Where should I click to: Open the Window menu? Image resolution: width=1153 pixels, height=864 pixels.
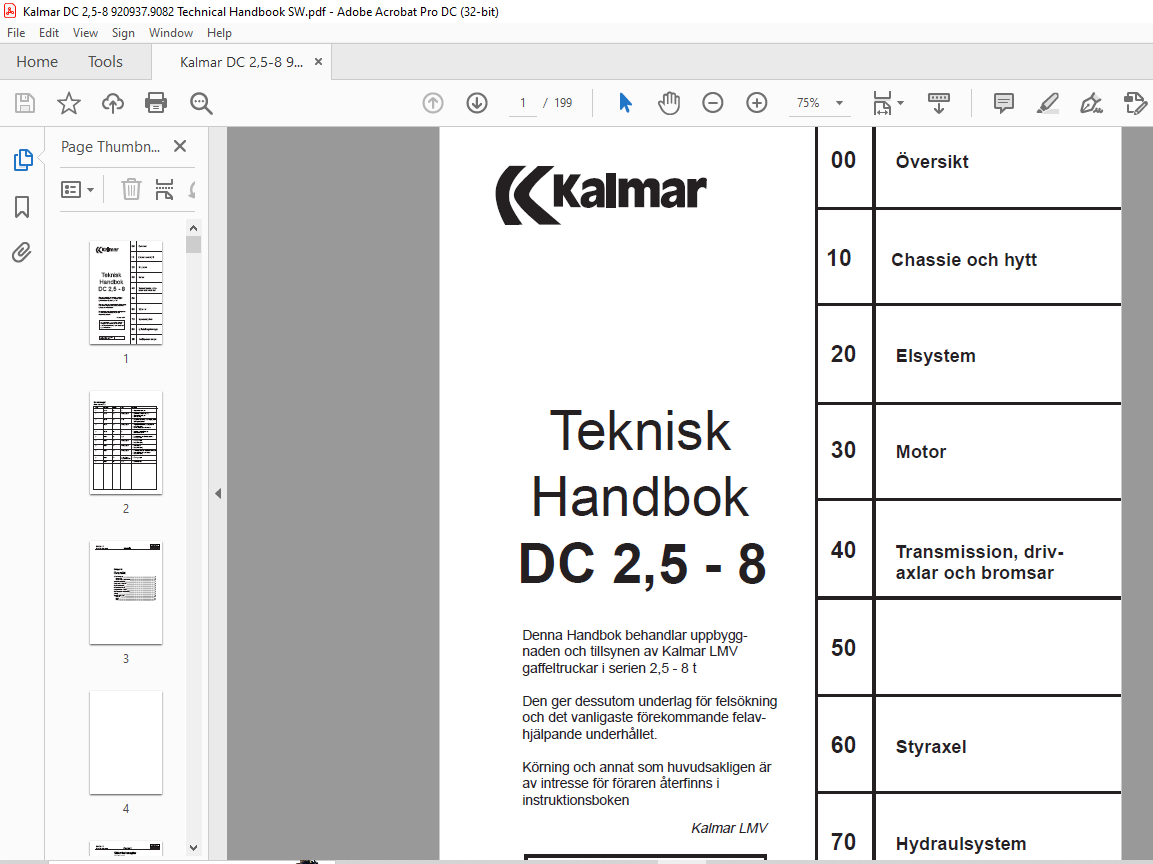(171, 33)
